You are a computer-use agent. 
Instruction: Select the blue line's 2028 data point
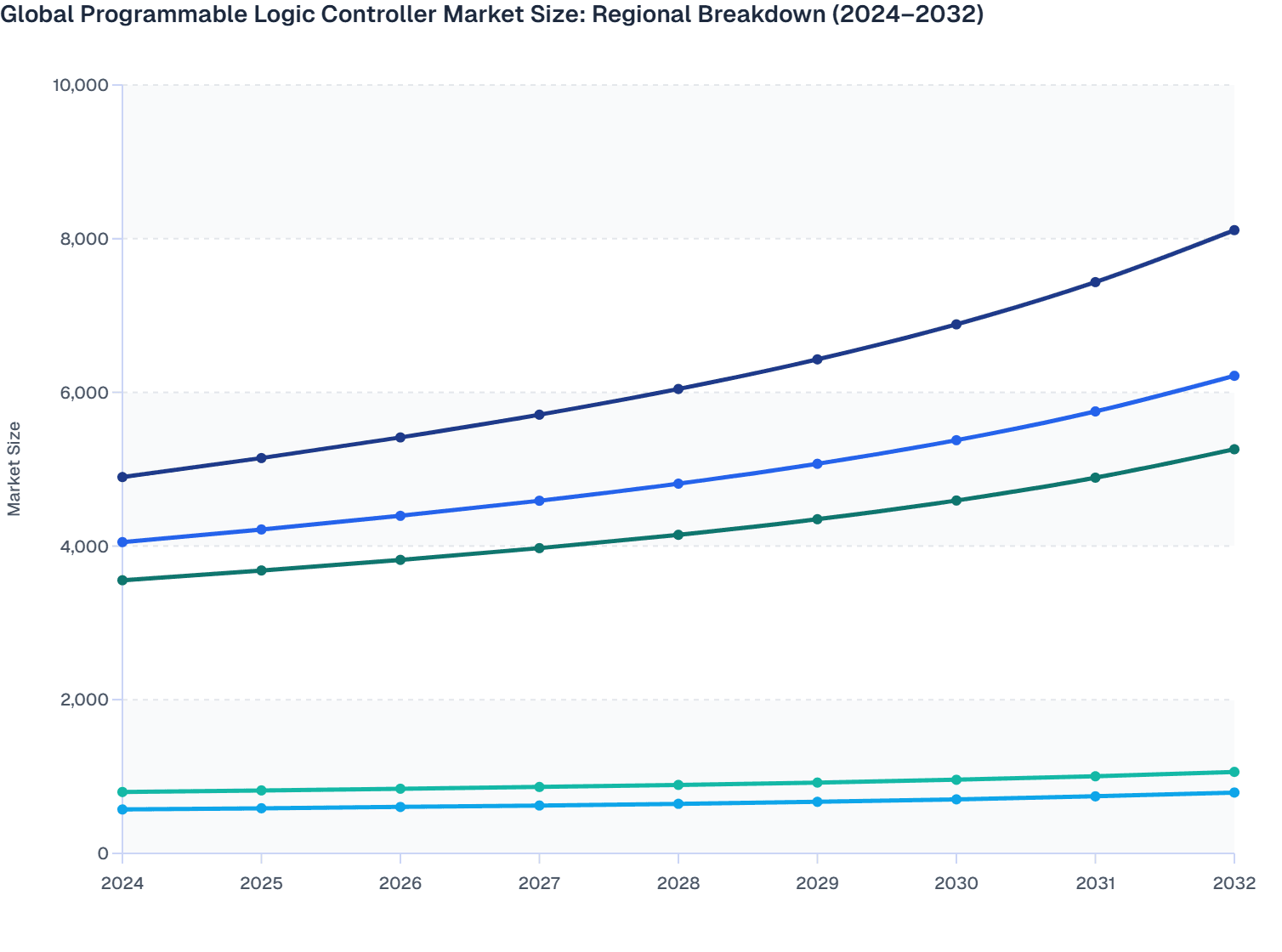(x=678, y=483)
